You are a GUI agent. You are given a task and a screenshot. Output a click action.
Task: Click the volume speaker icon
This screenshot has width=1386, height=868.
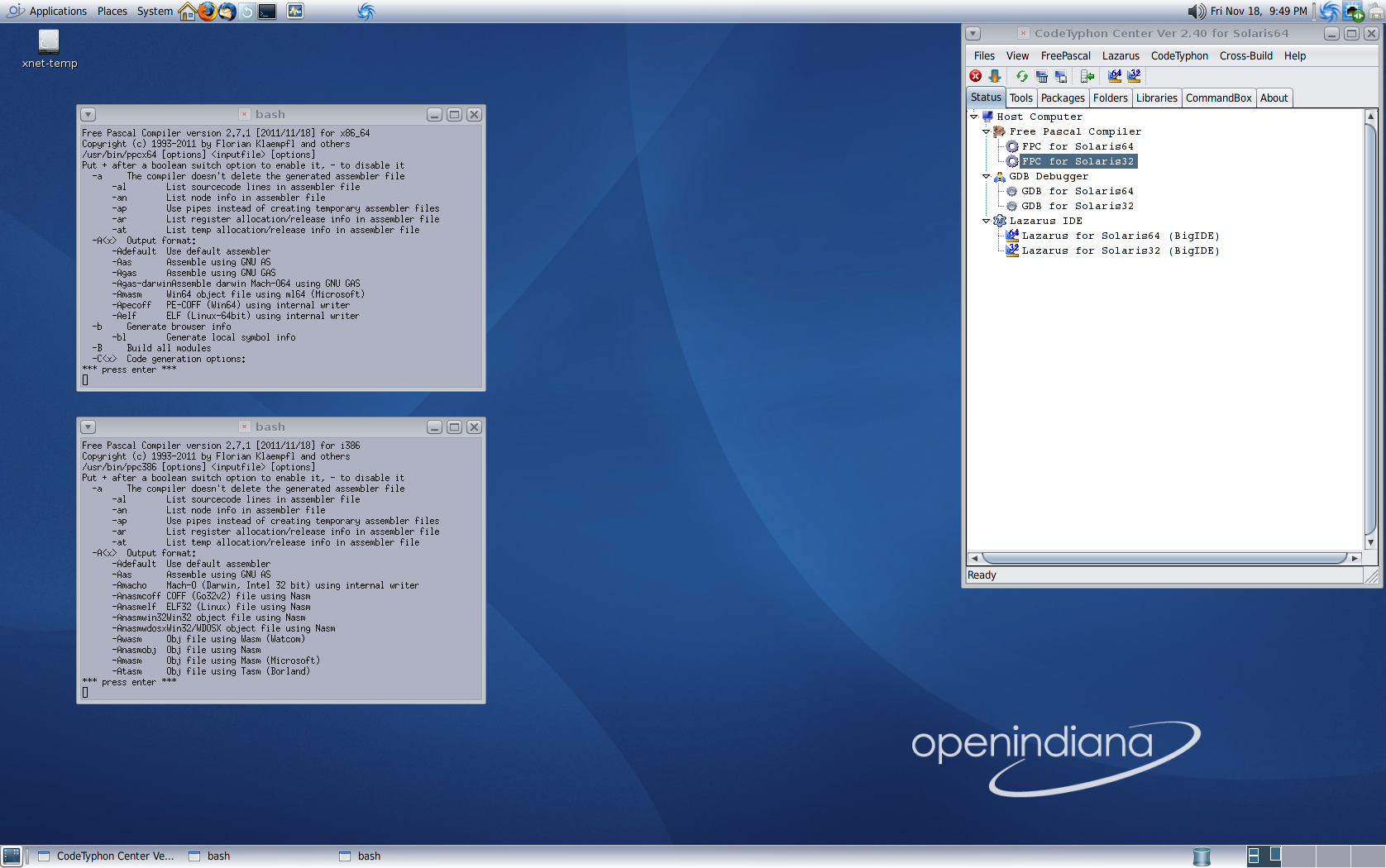point(1197,11)
